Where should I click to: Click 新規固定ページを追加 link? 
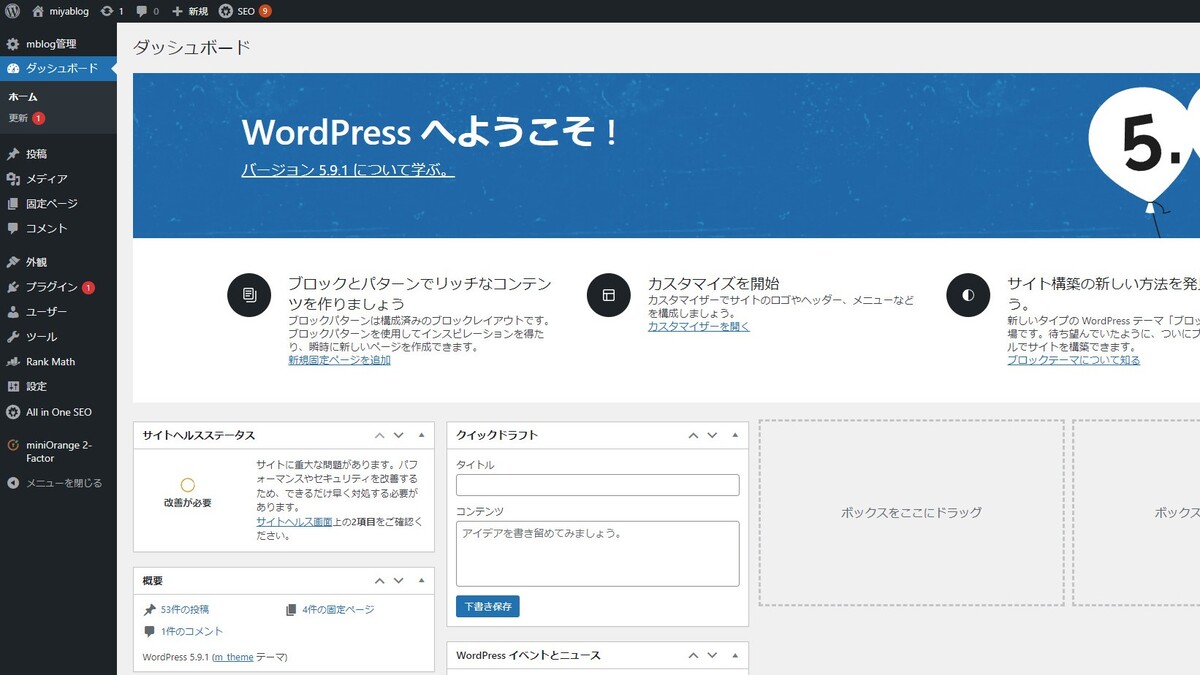[339, 360]
